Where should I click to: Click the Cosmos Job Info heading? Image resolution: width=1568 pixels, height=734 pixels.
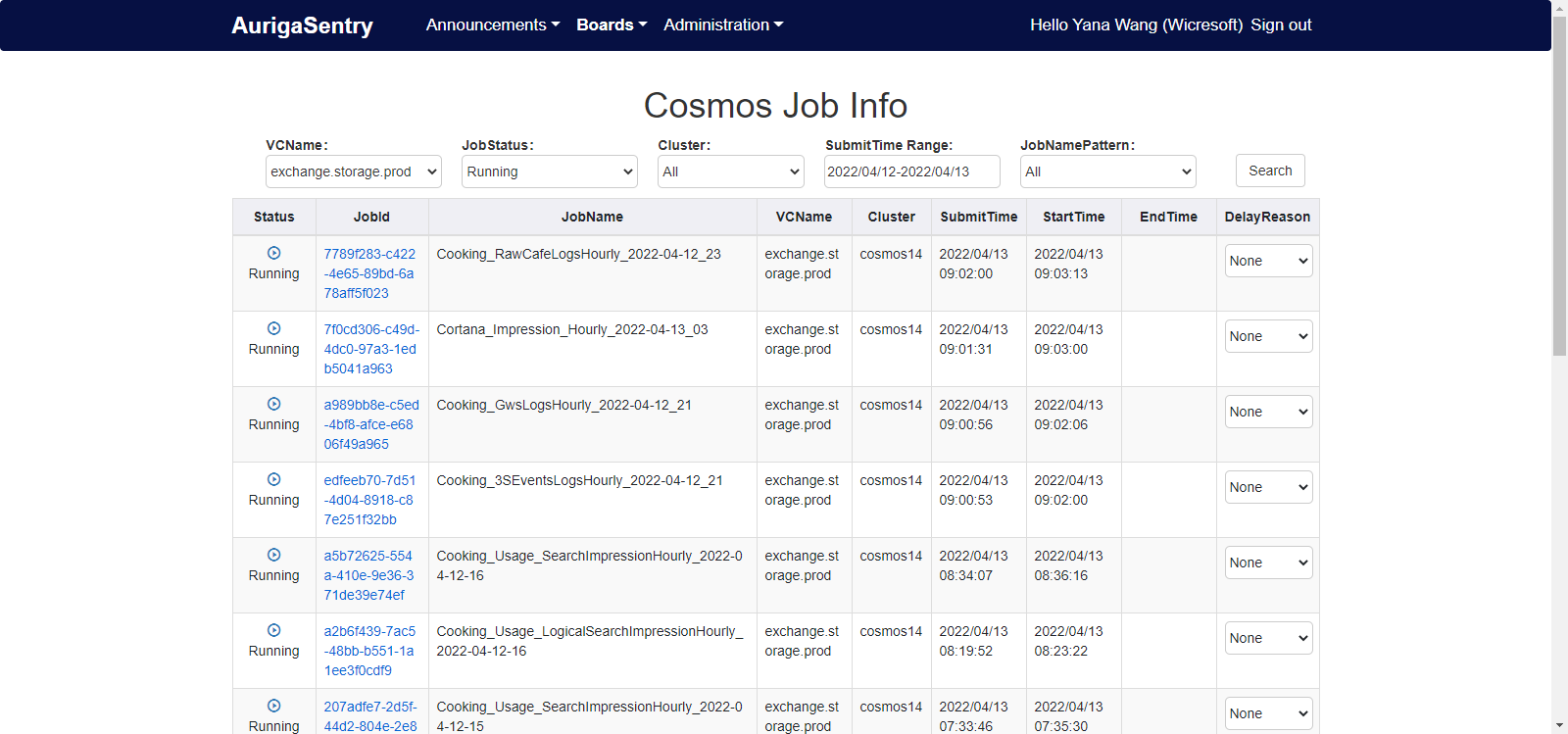775,105
